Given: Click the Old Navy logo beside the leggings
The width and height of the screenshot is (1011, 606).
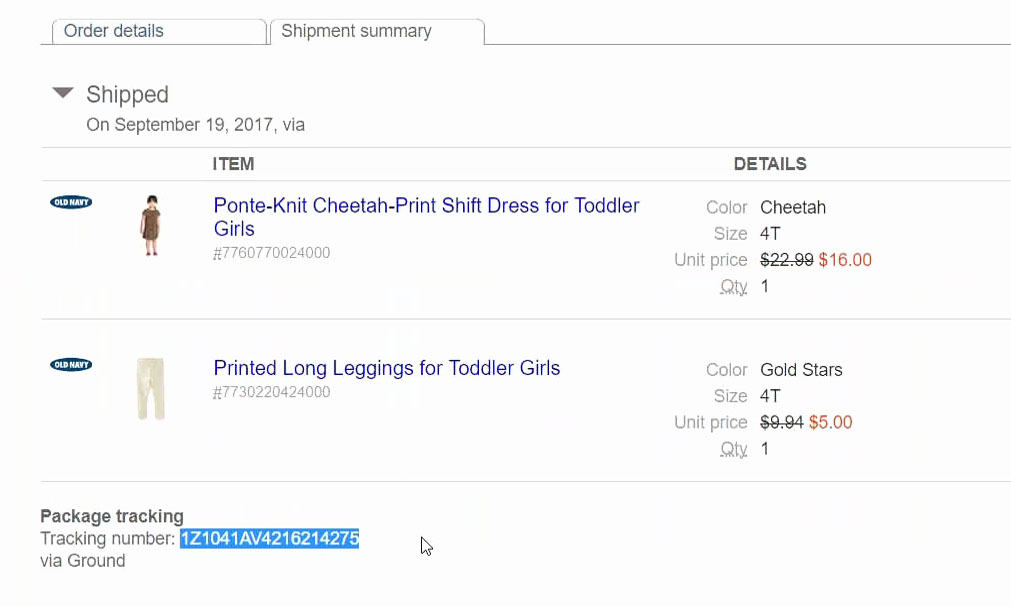Looking at the screenshot, I should click(71, 364).
